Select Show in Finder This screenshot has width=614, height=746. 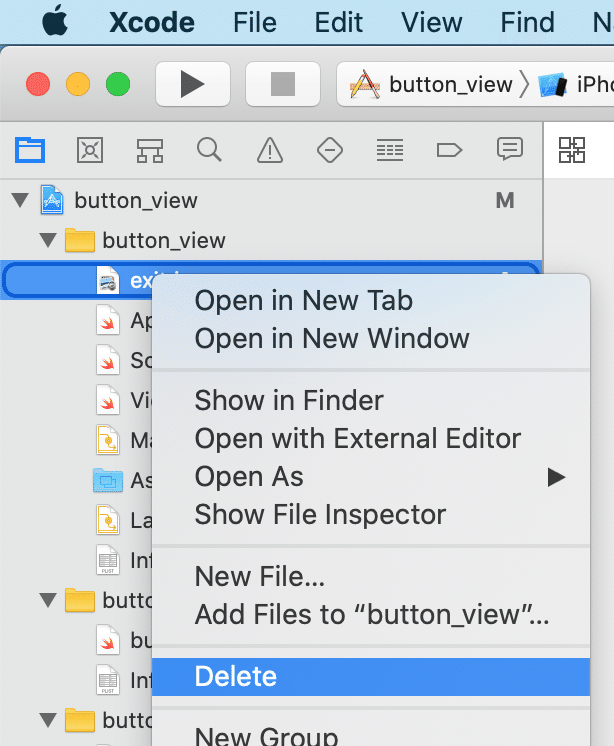289,401
